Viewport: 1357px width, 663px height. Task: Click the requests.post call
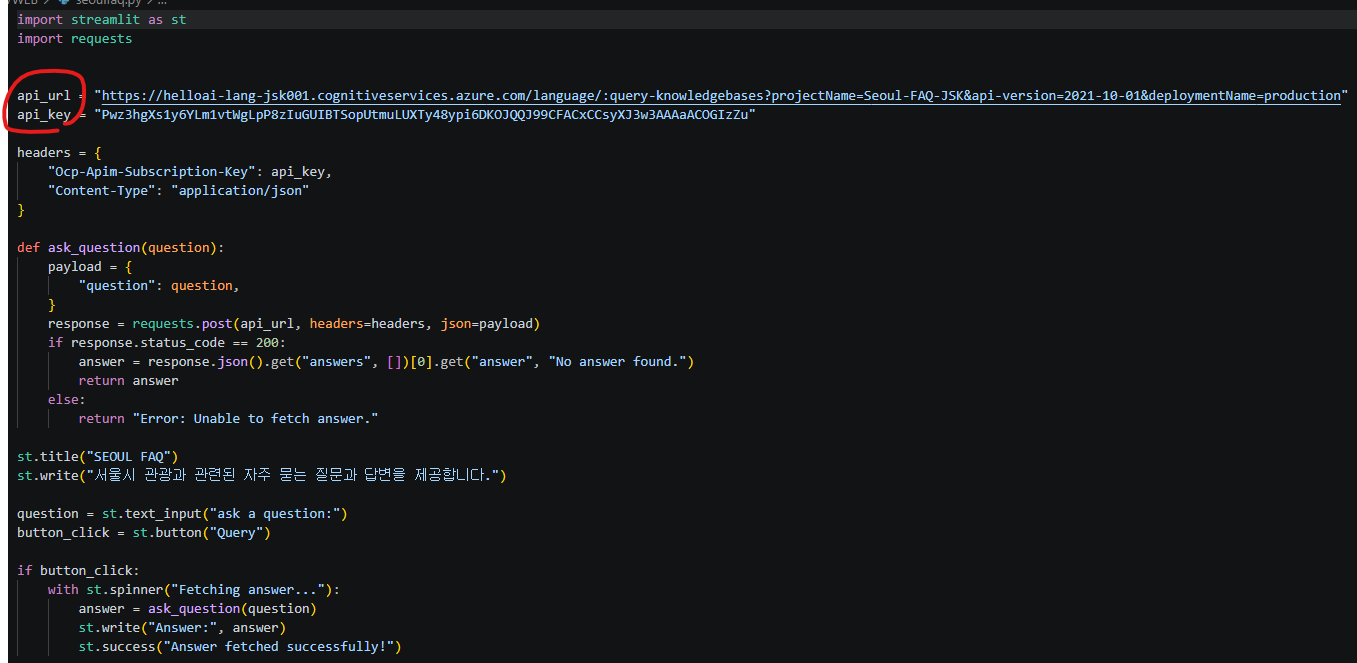[x=336, y=324]
